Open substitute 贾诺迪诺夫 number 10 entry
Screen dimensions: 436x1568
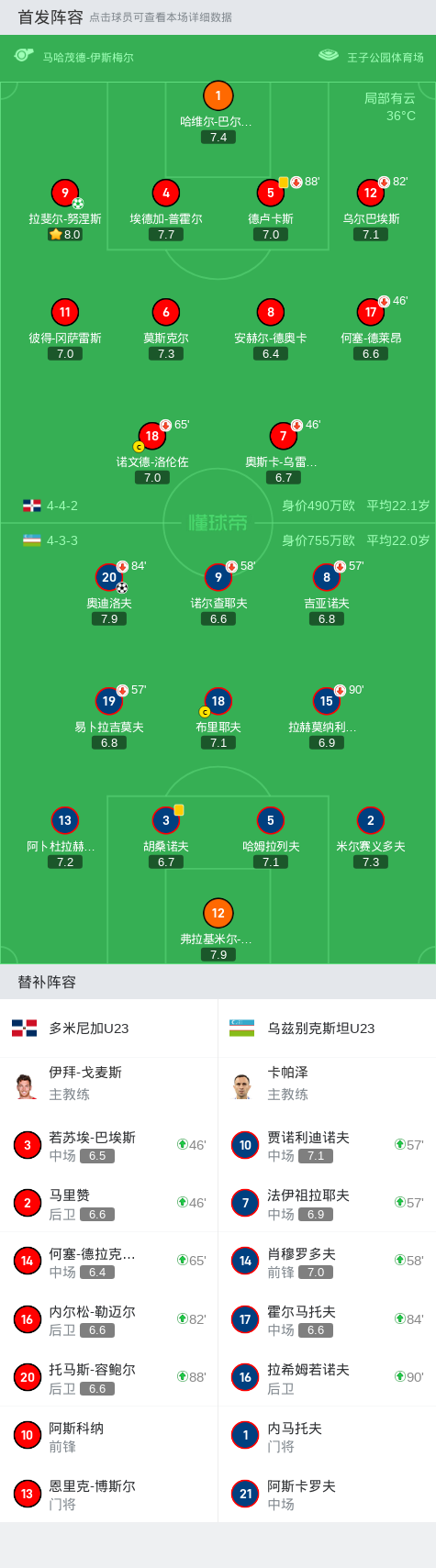[x=327, y=1145]
